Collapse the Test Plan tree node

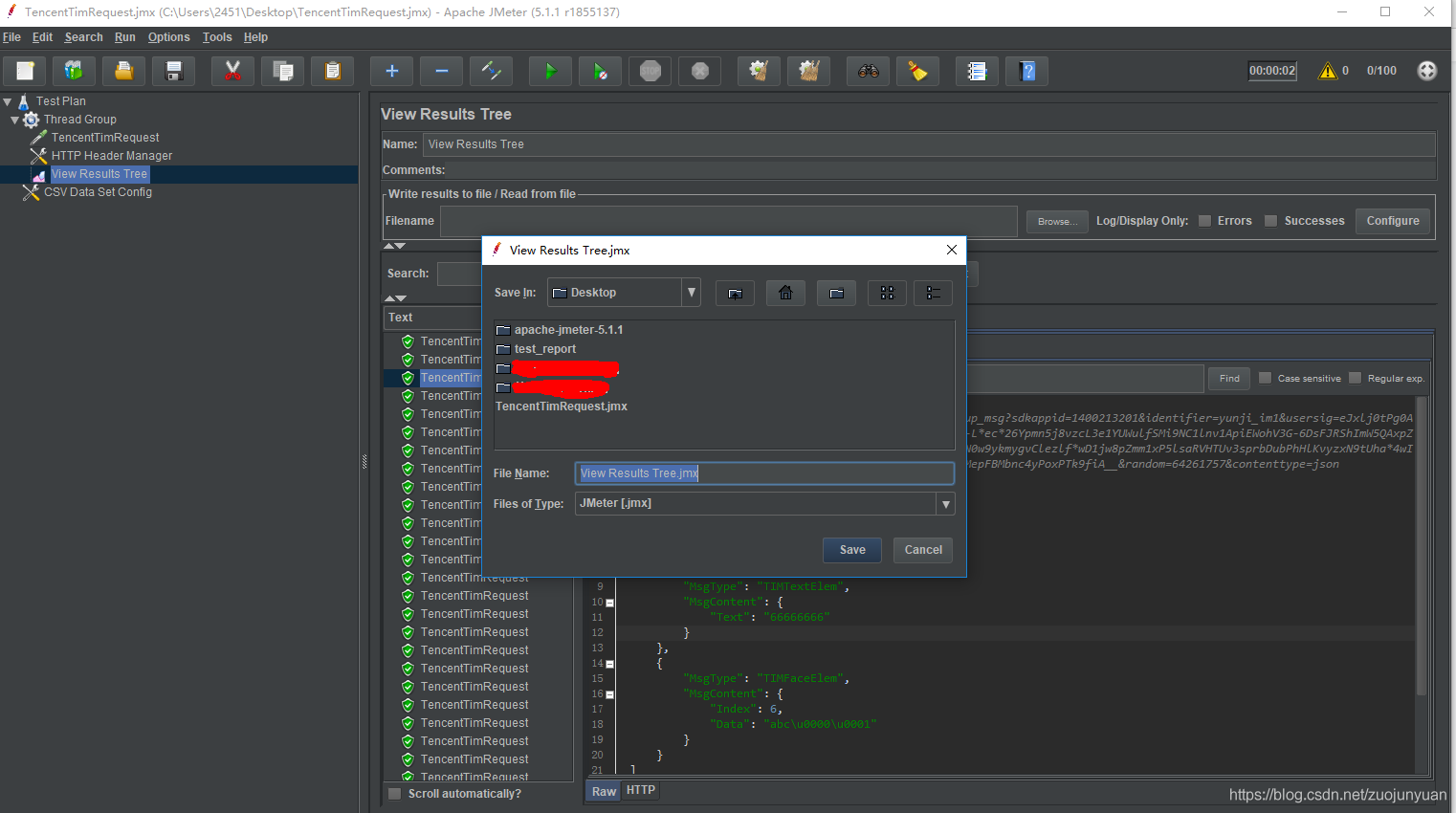pyautogui.click(x=8, y=101)
